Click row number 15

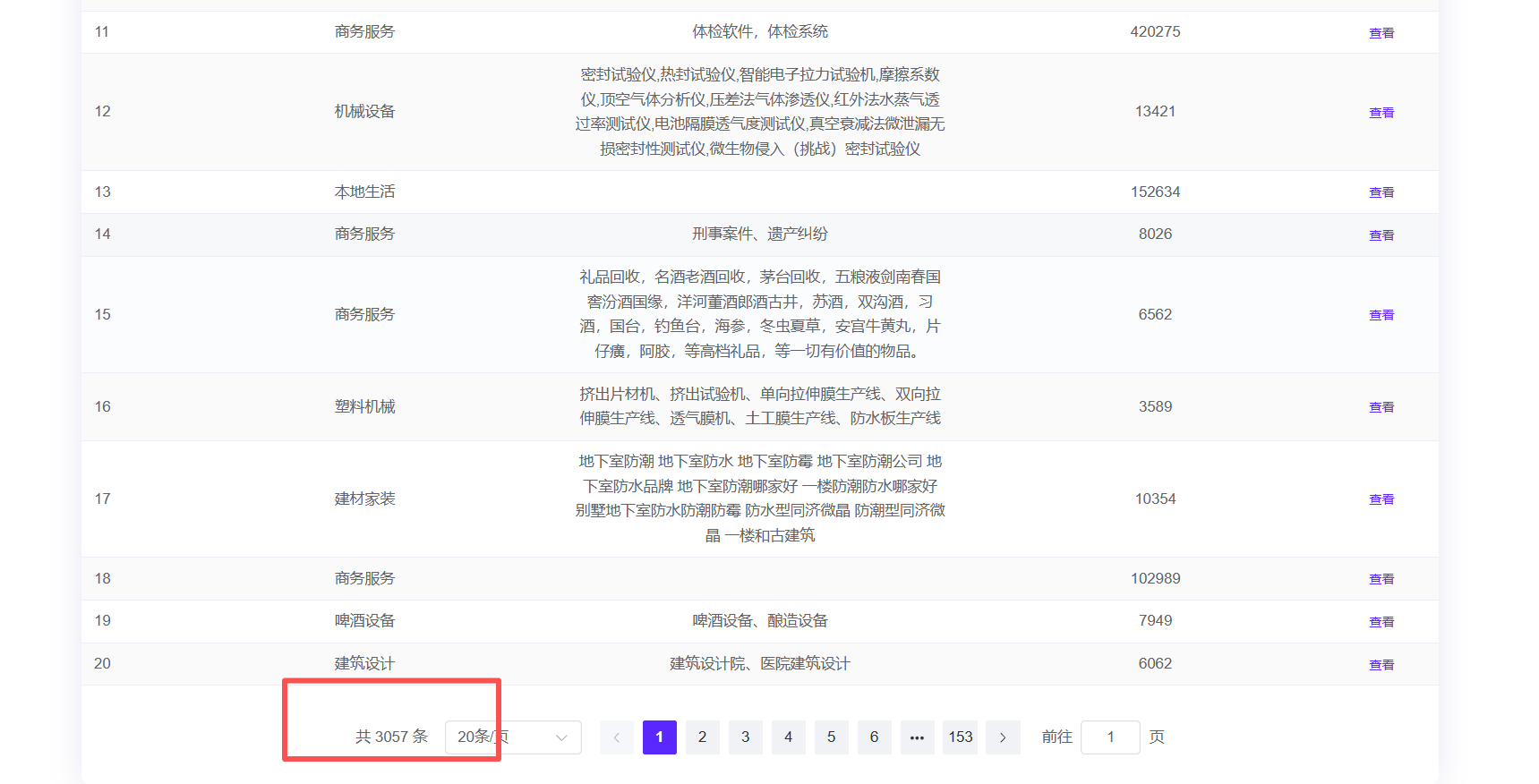pos(103,314)
